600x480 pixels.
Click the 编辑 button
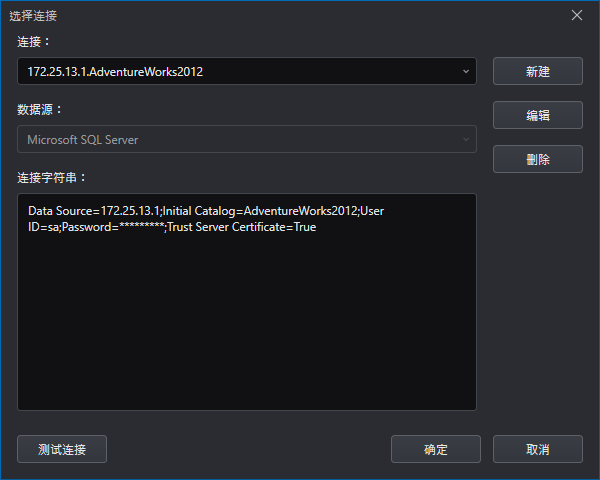[x=538, y=115]
